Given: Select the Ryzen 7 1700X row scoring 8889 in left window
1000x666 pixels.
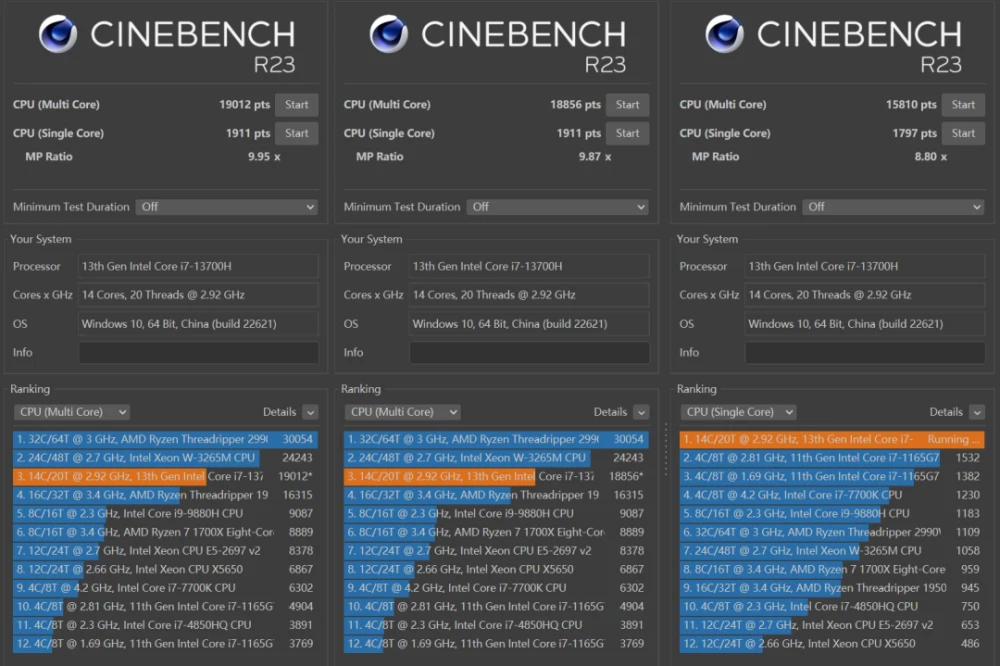Looking at the screenshot, I should [165, 532].
